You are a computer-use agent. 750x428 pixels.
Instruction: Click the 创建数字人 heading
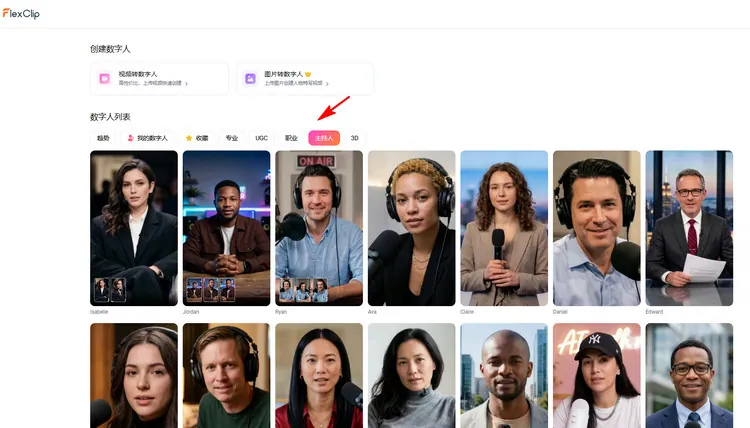[x=110, y=49]
